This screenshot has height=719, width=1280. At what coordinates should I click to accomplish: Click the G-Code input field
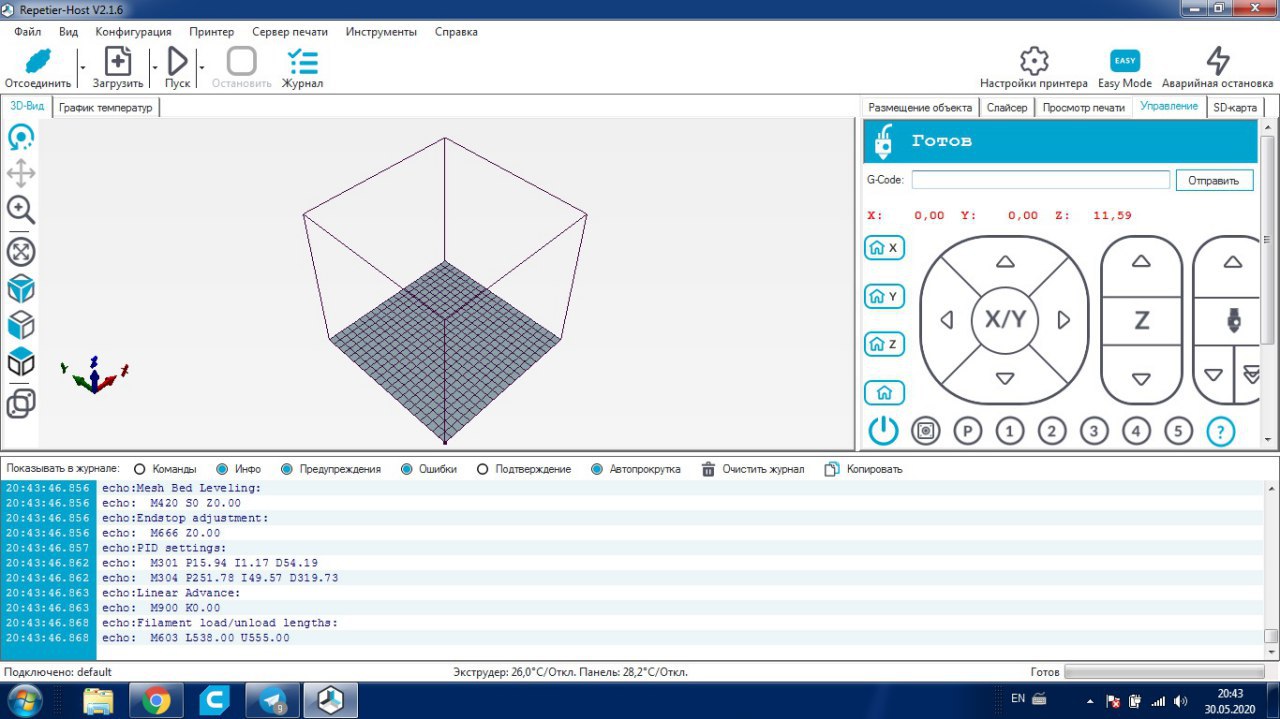point(1040,180)
